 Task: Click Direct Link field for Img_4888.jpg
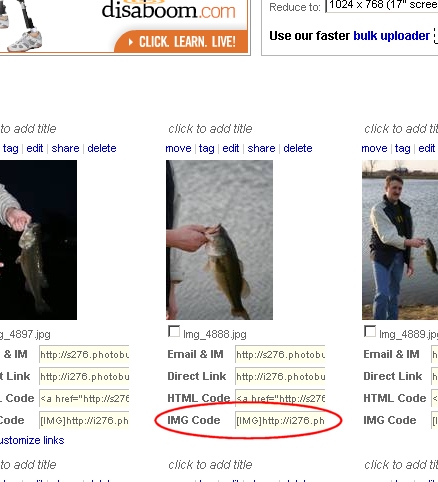280,376
